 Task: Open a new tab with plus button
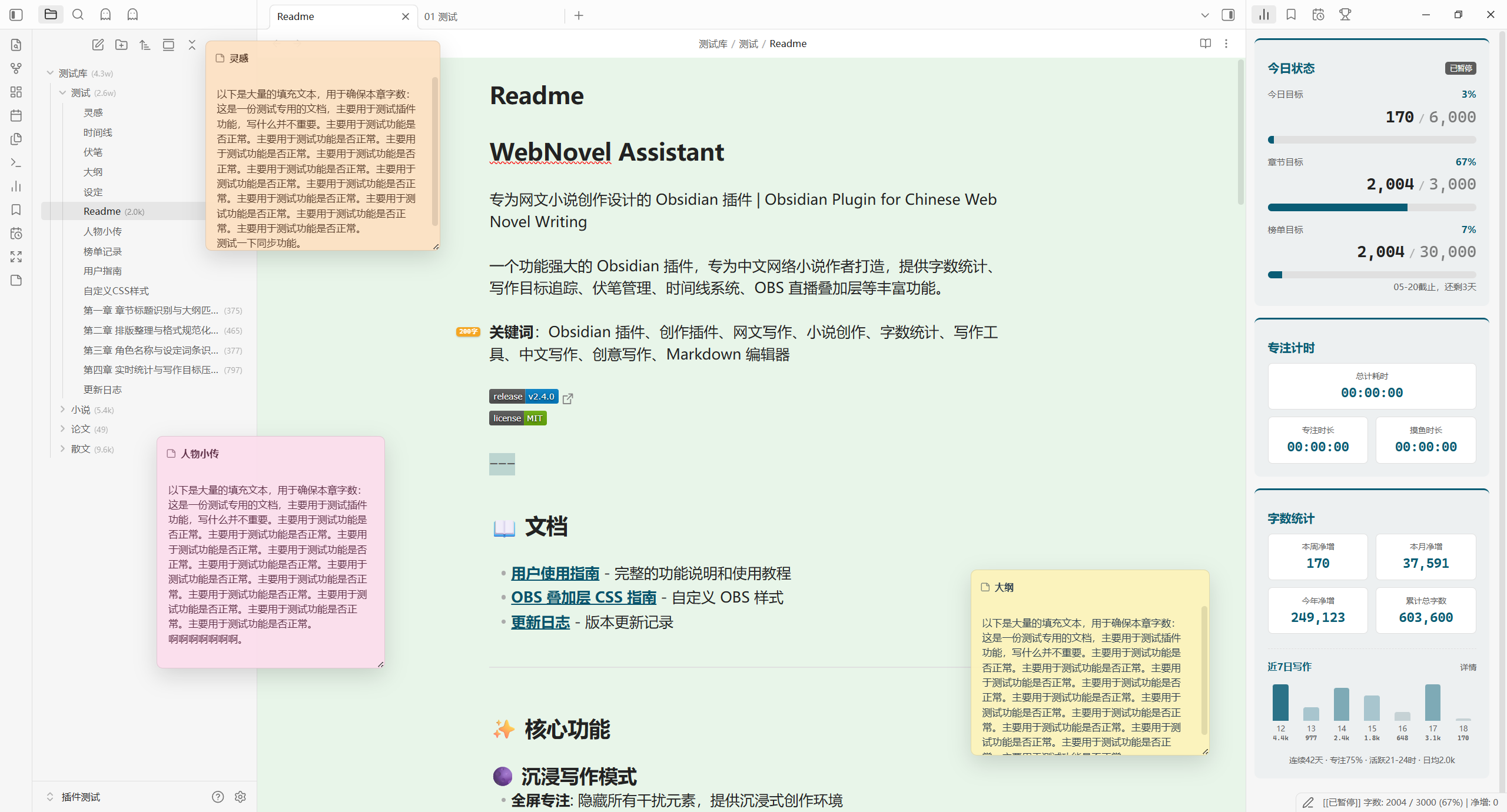point(579,15)
